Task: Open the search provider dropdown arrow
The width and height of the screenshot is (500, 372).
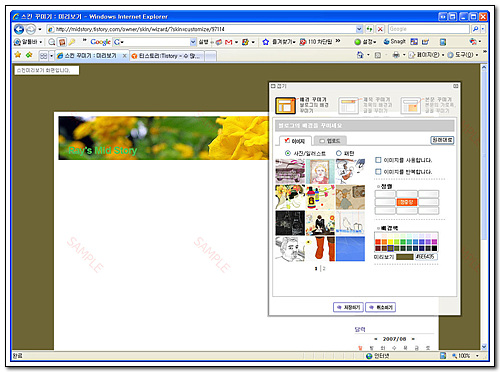Action: pos(483,29)
